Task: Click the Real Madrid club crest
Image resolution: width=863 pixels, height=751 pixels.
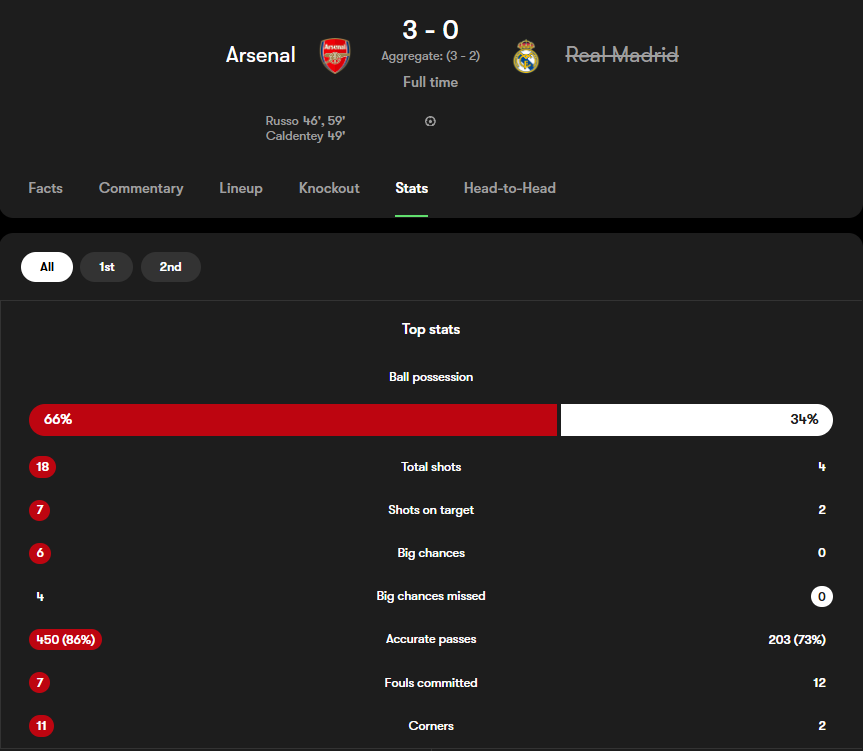Action: coord(526,56)
